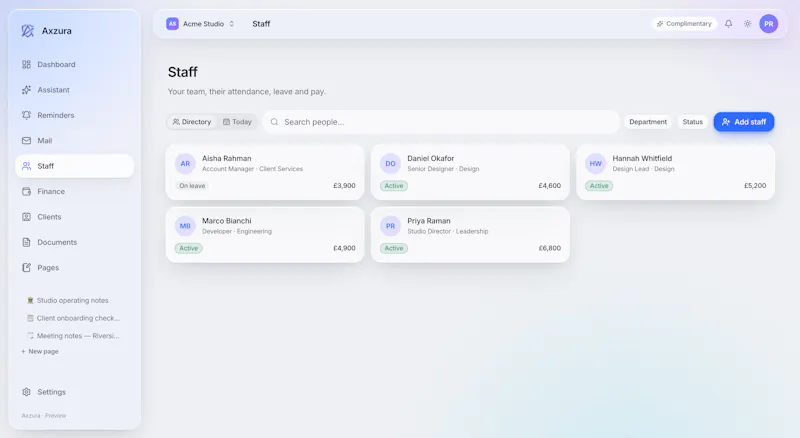
Task: Switch to the Today view toggle
Action: 237,122
